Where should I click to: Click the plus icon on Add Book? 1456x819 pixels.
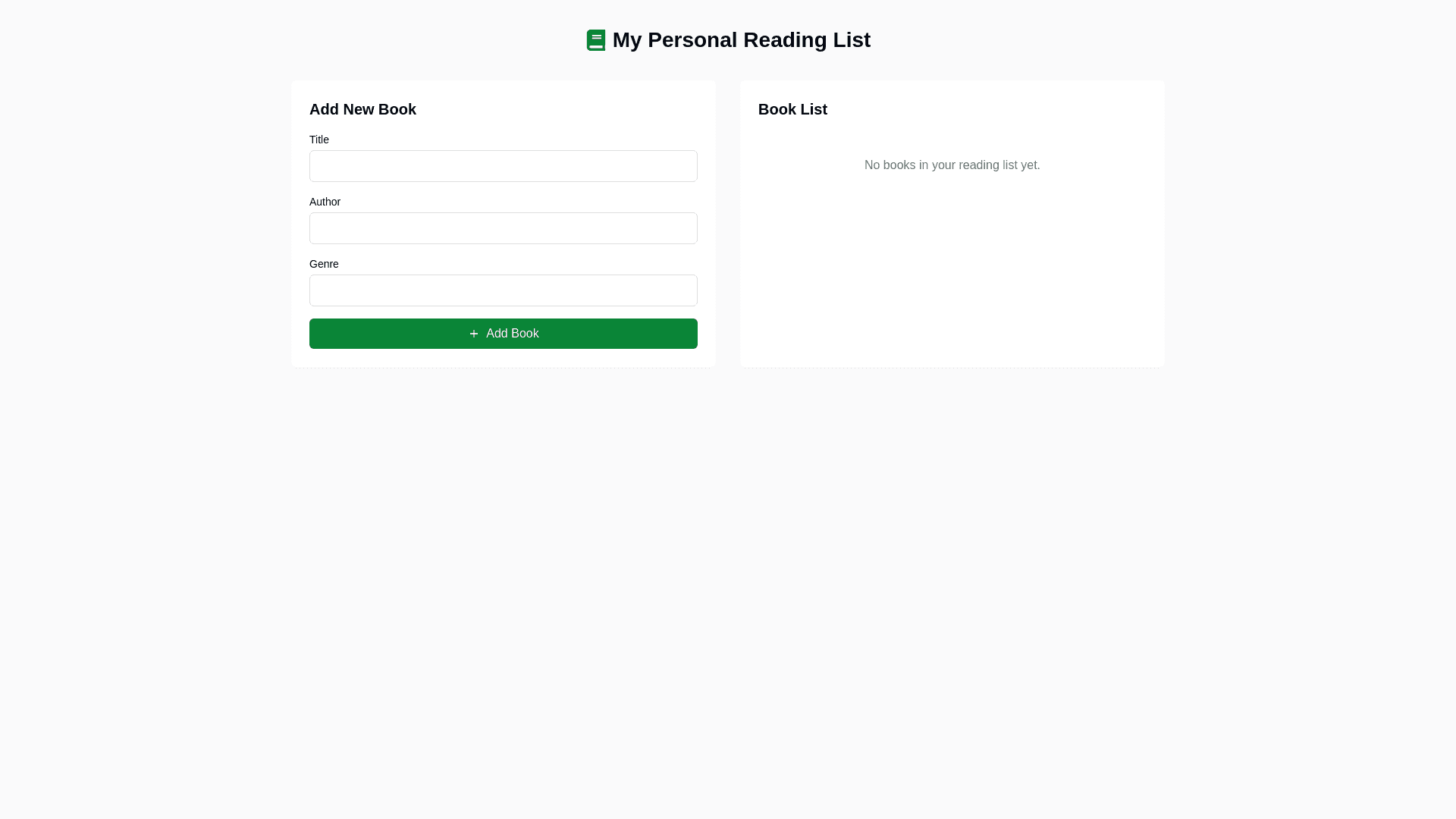point(474,334)
